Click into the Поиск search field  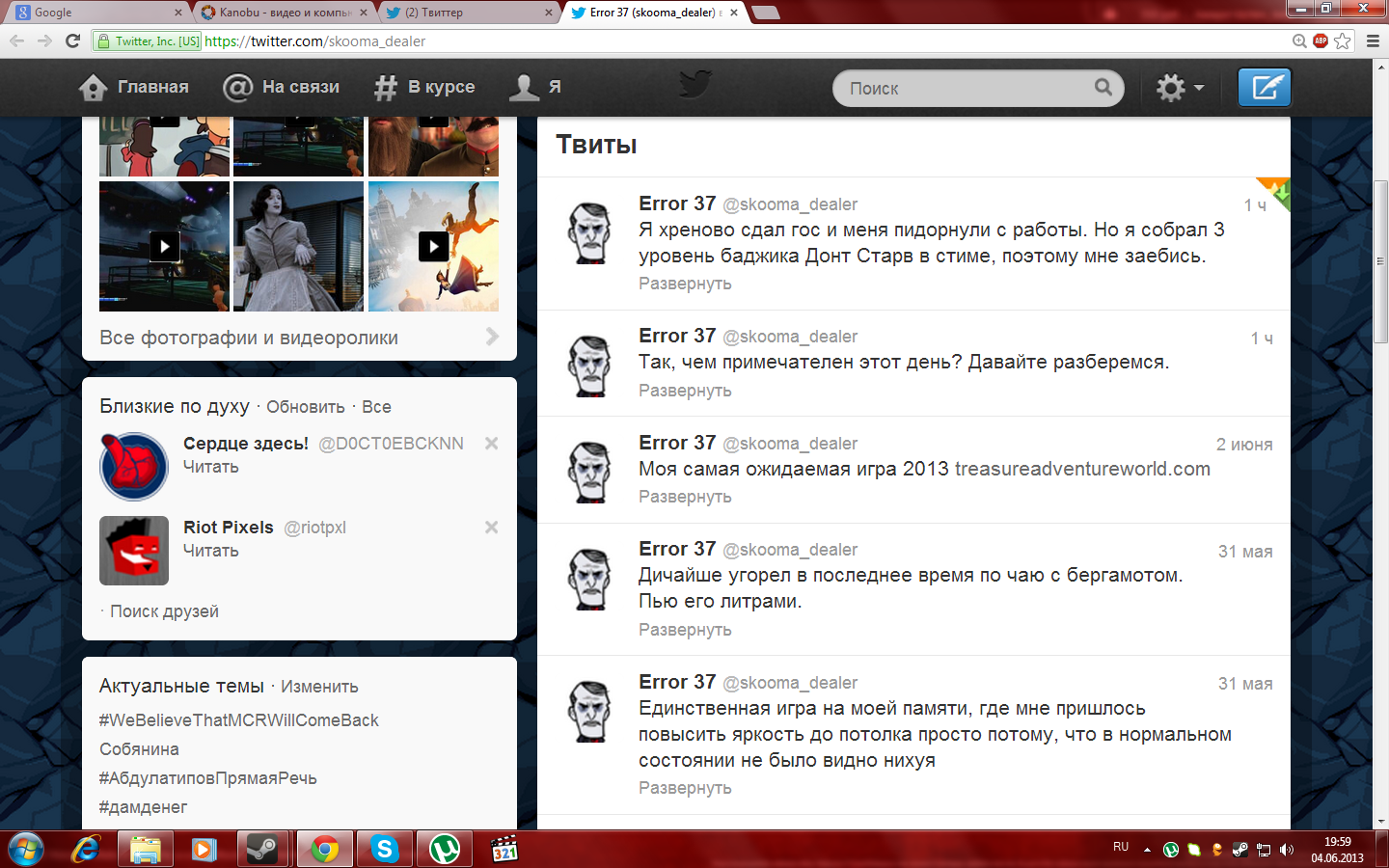coord(978,88)
